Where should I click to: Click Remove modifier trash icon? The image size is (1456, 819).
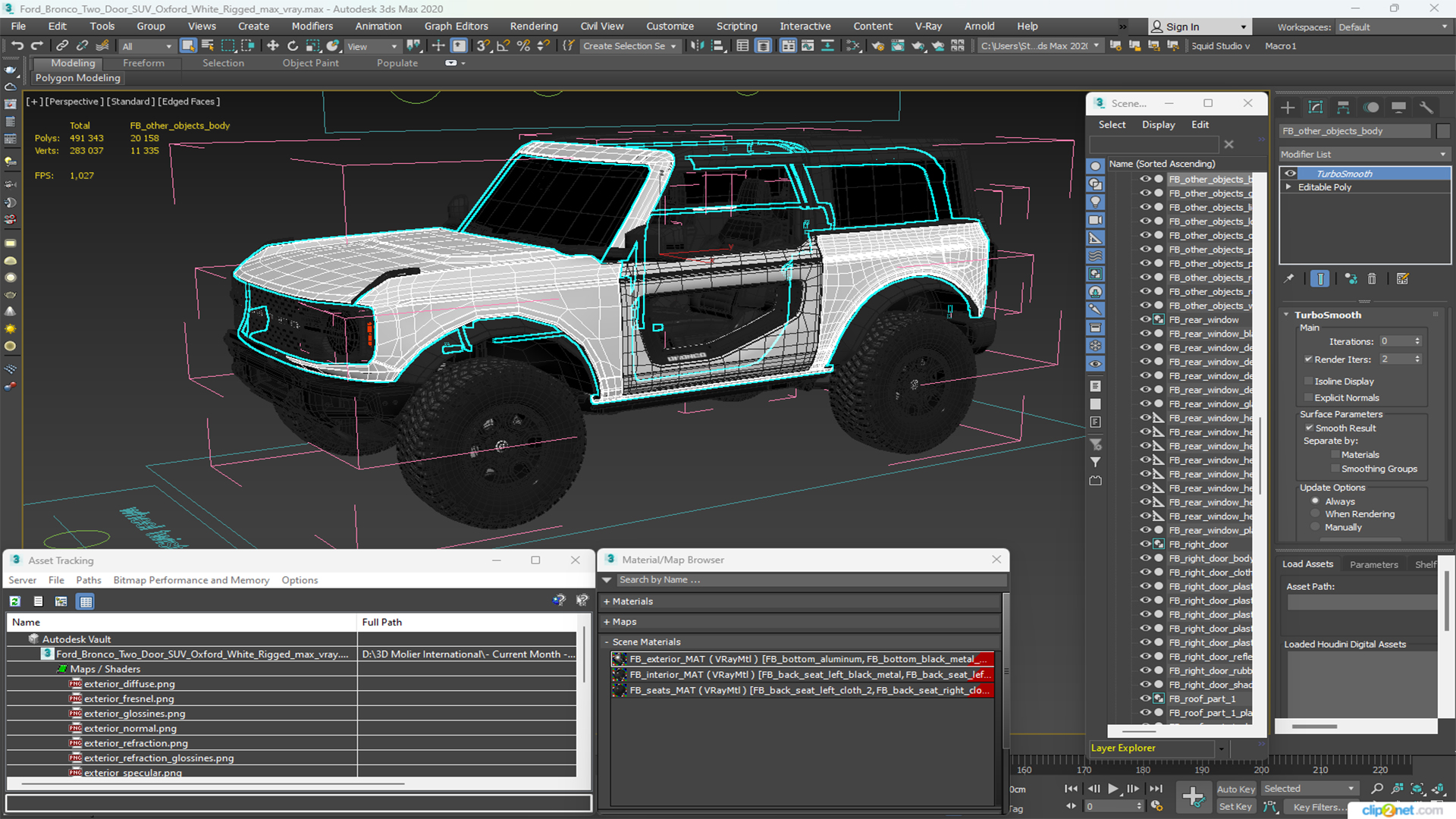click(x=1372, y=279)
